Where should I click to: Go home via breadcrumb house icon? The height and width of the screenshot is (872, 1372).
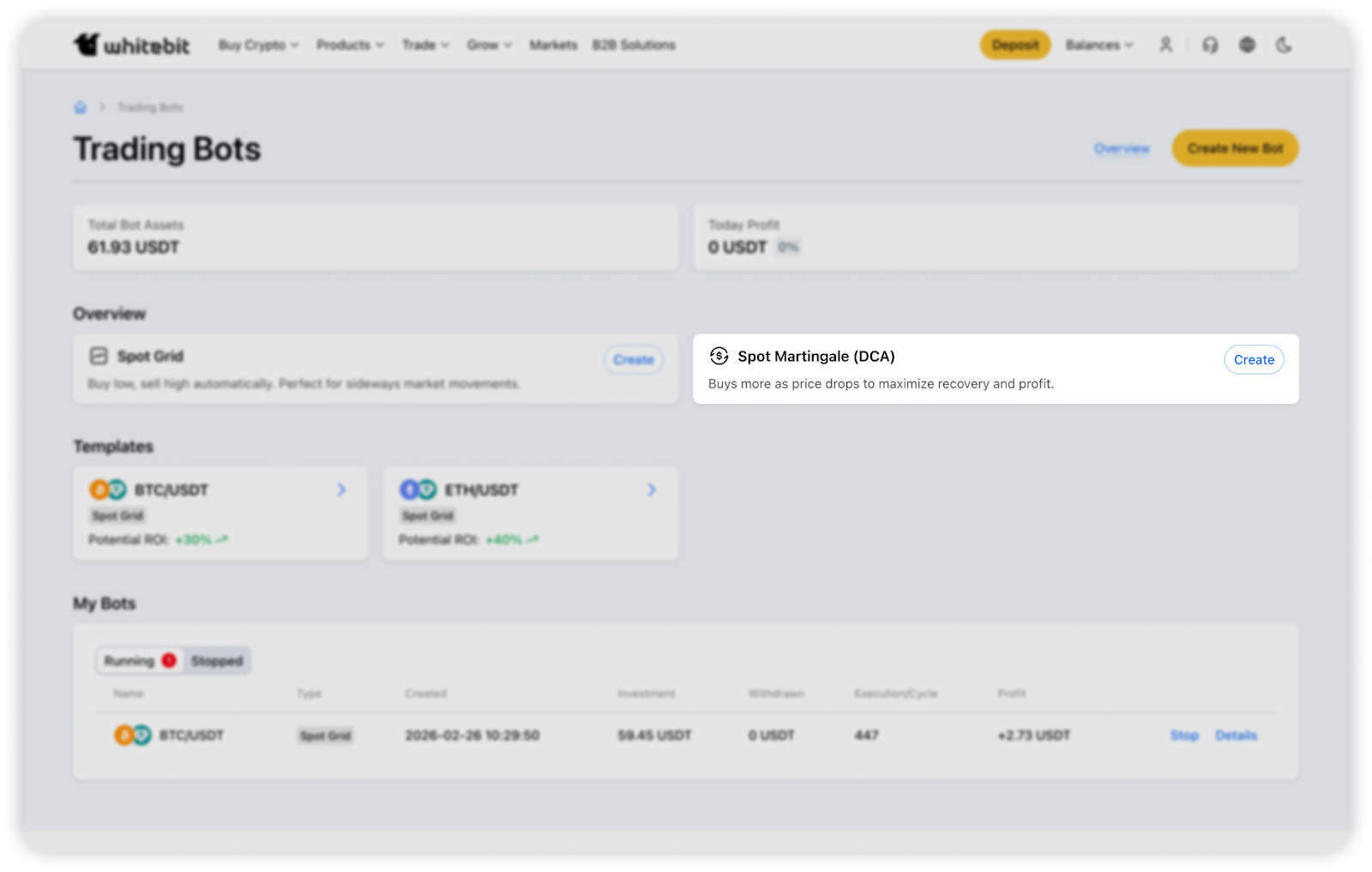(x=81, y=107)
